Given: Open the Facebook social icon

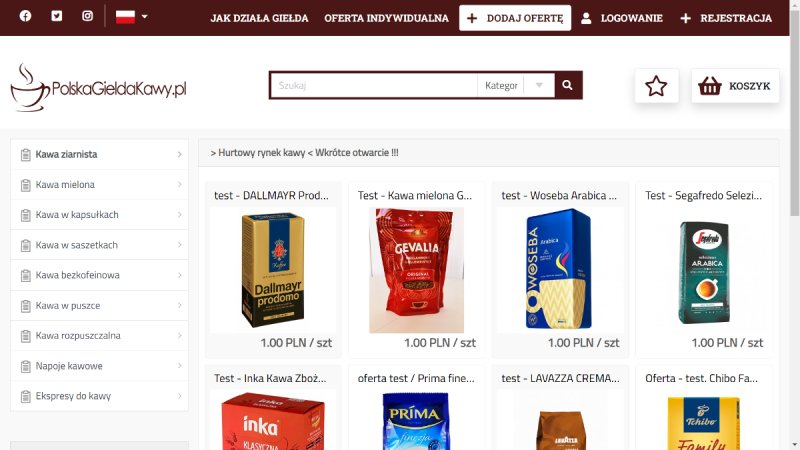Looking at the screenshot, I should click(25, 16).
